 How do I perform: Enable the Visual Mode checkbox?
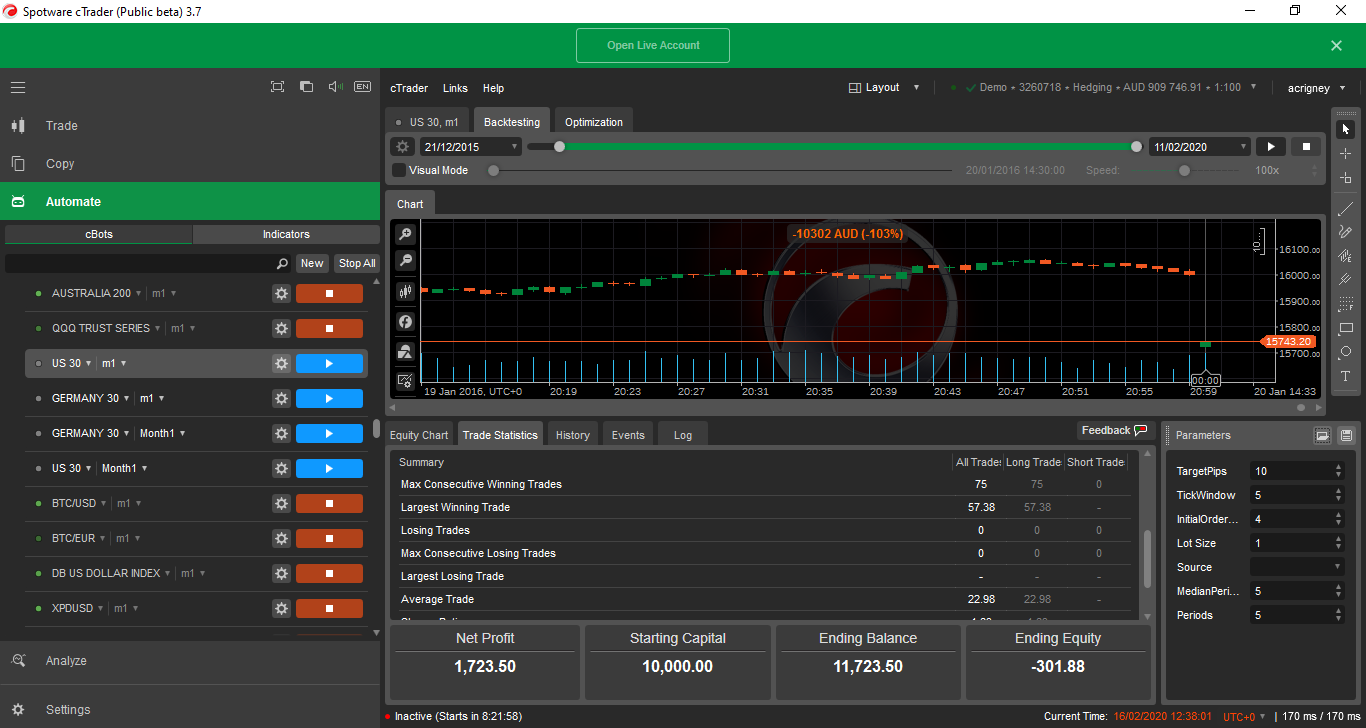click(399, 170)
